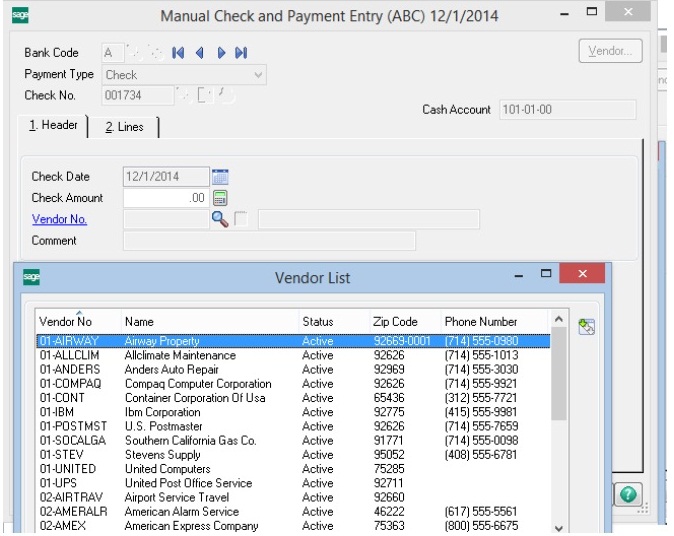
Task: Click zip code 46222 cell
Action: (389, 511)
